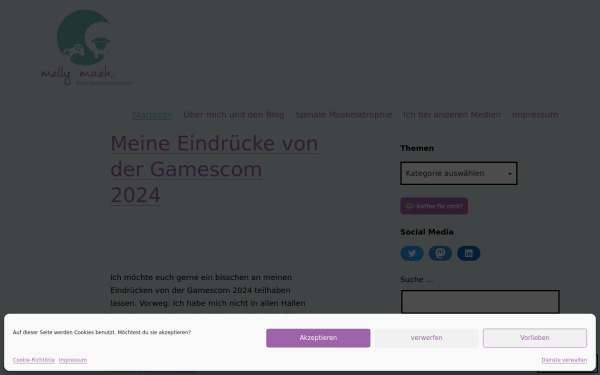Click the melly maeh sheep logo
The width and height of the screenshot is (600, 375).
pos(86,47)
